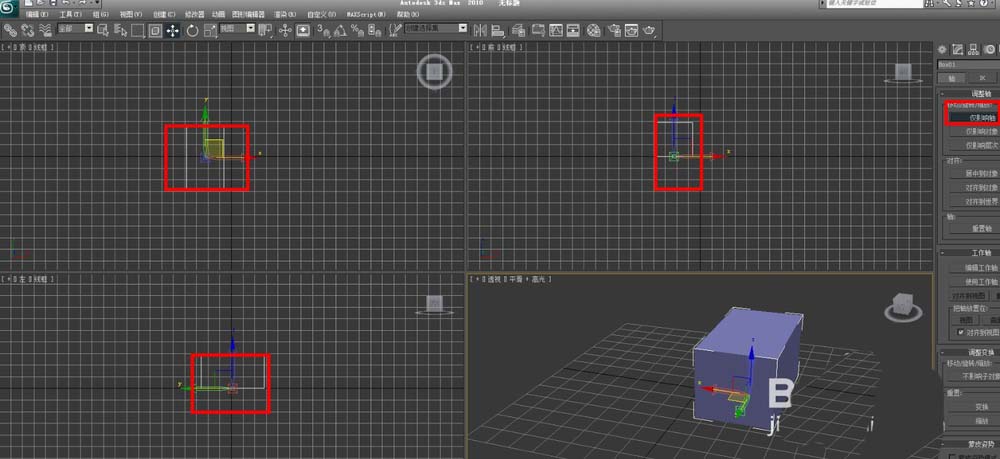Open the 组 (Group) menu
The height and width of the screenshot is (459, 1000).
click(x=101, y=14)
